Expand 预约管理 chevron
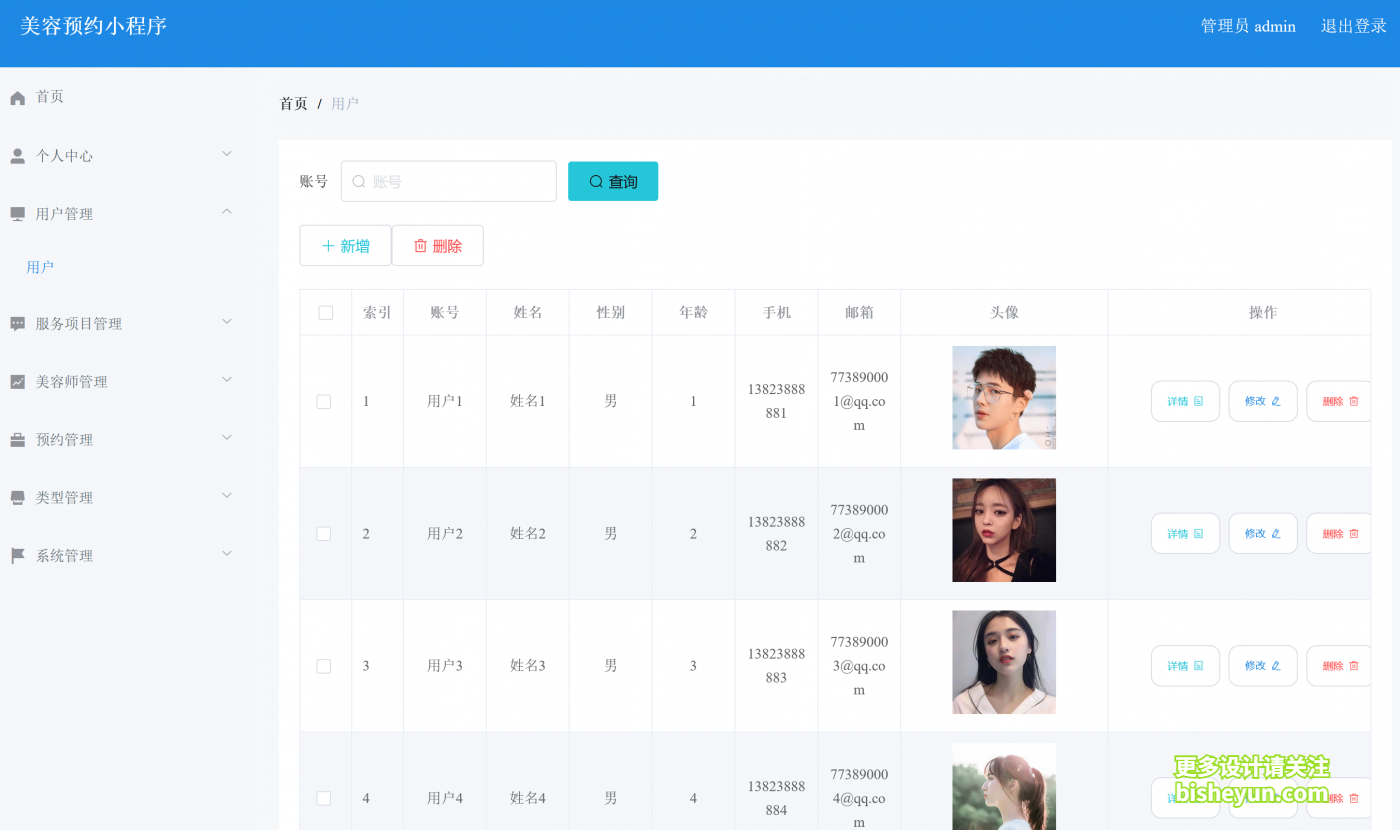The image size is (1400, 830). (227, 438)
